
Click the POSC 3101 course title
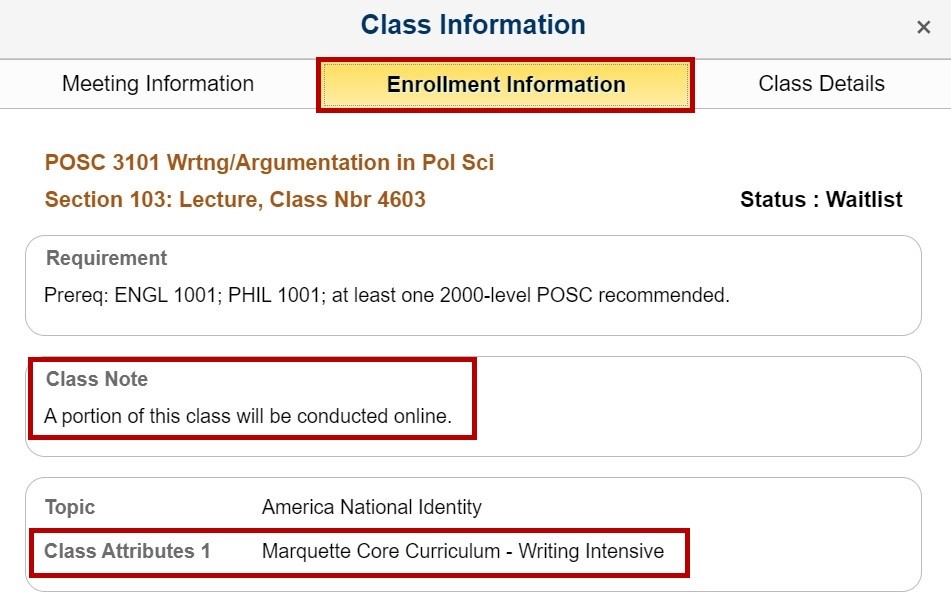point(269,162)
